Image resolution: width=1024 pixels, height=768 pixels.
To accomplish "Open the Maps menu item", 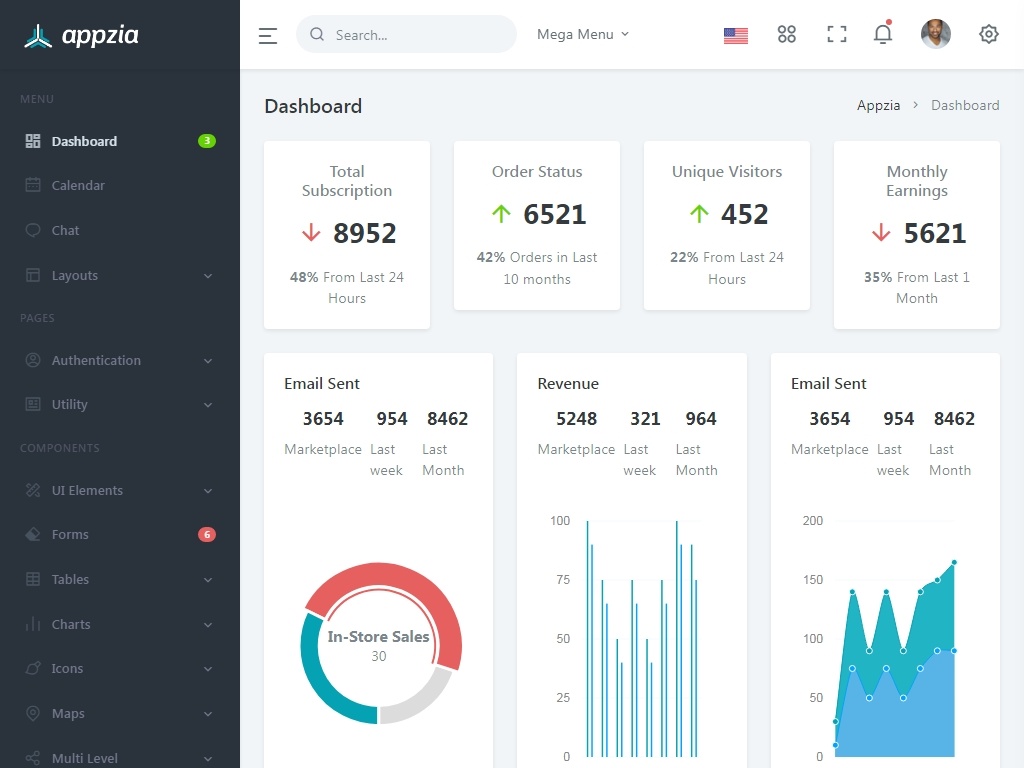I will [x=120, y=713].
